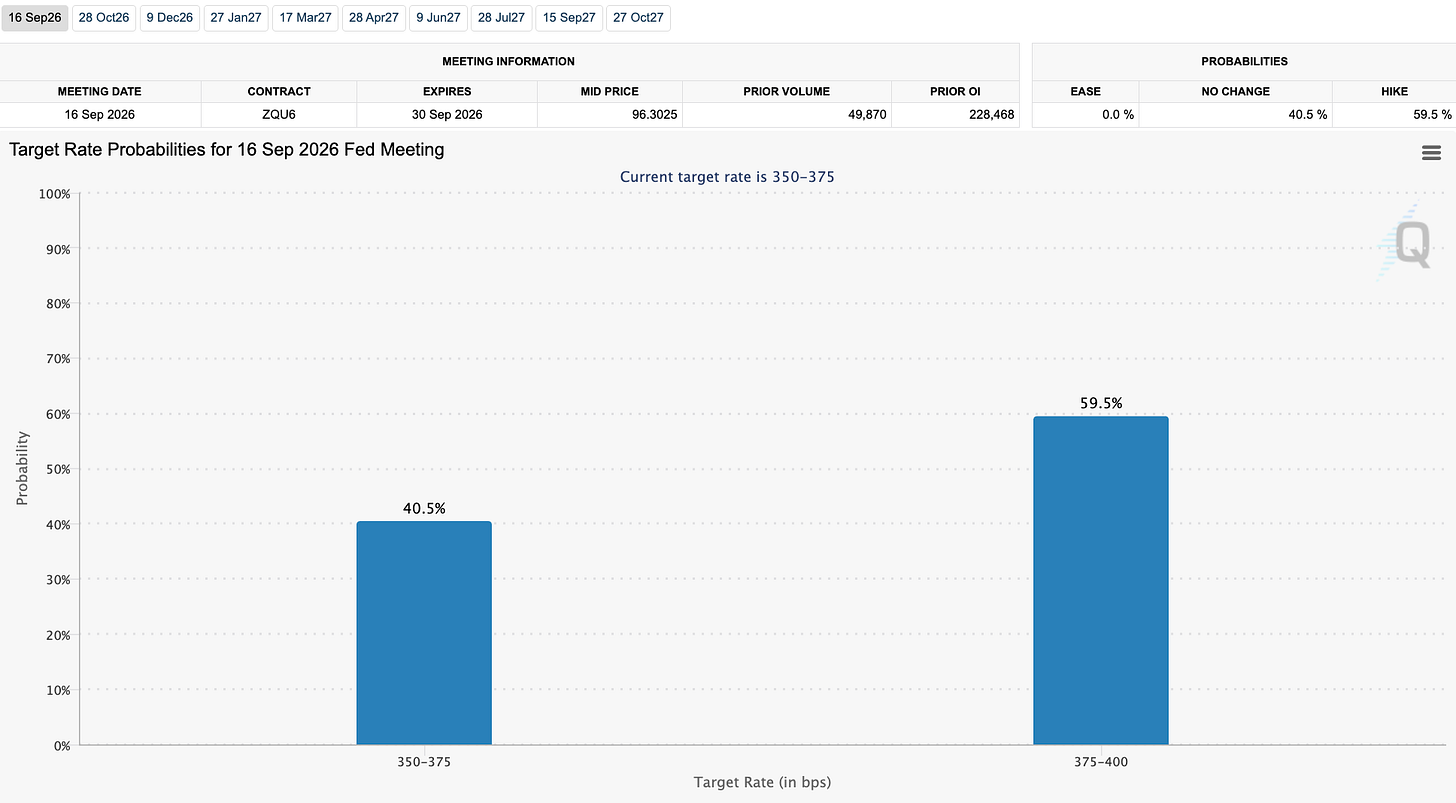Select the 27 Oct27 meeting tab

638,18
